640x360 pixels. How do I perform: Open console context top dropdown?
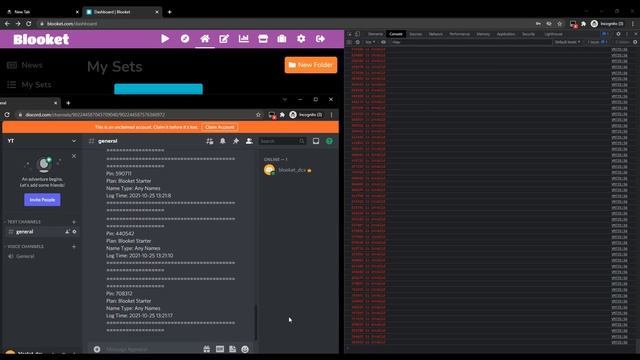370,42
